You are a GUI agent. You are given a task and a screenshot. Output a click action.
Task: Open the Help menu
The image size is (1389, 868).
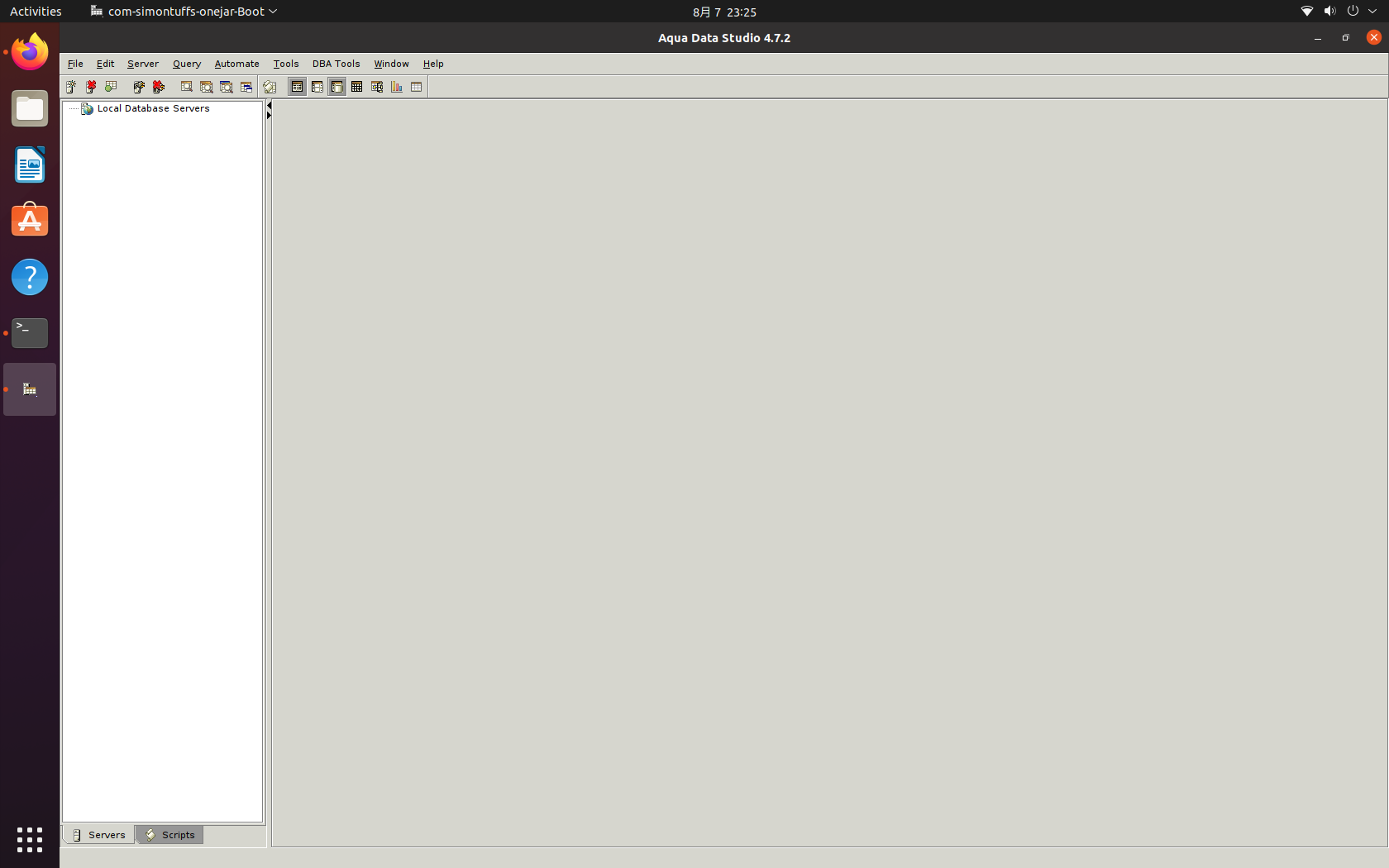(x=433, y=64)
